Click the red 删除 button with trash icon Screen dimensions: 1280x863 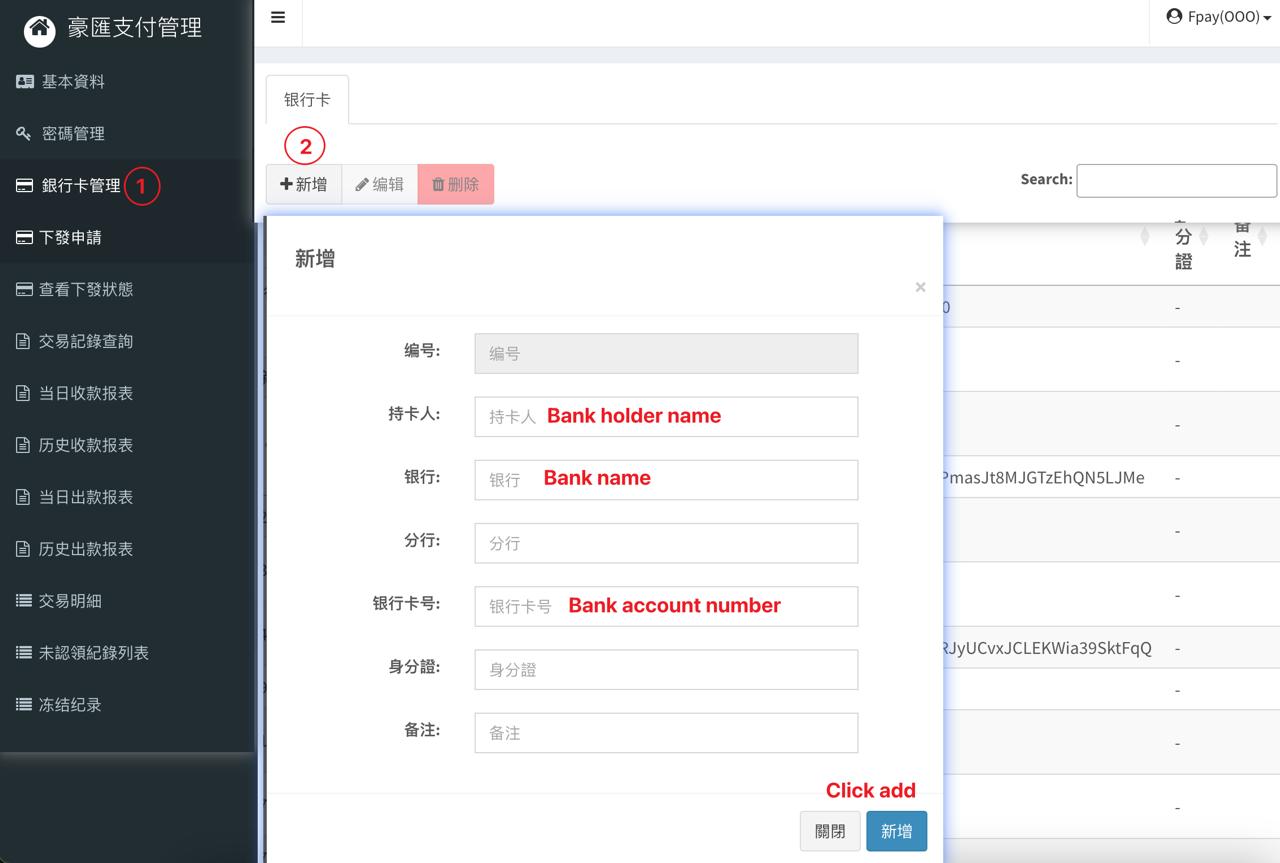(456, 184)
